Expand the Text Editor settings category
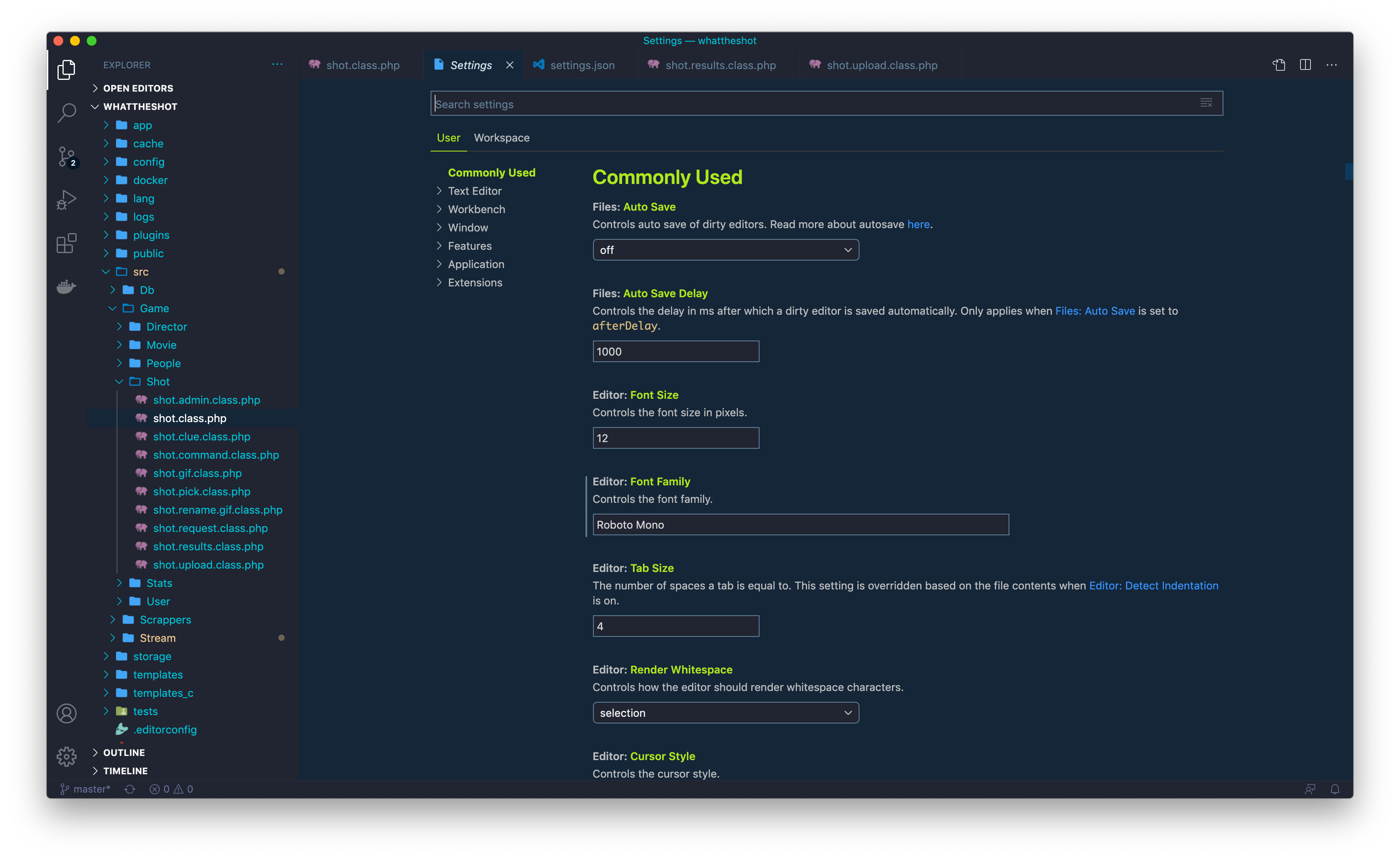The image size is (1400, 860). click(x=474, y=191)
